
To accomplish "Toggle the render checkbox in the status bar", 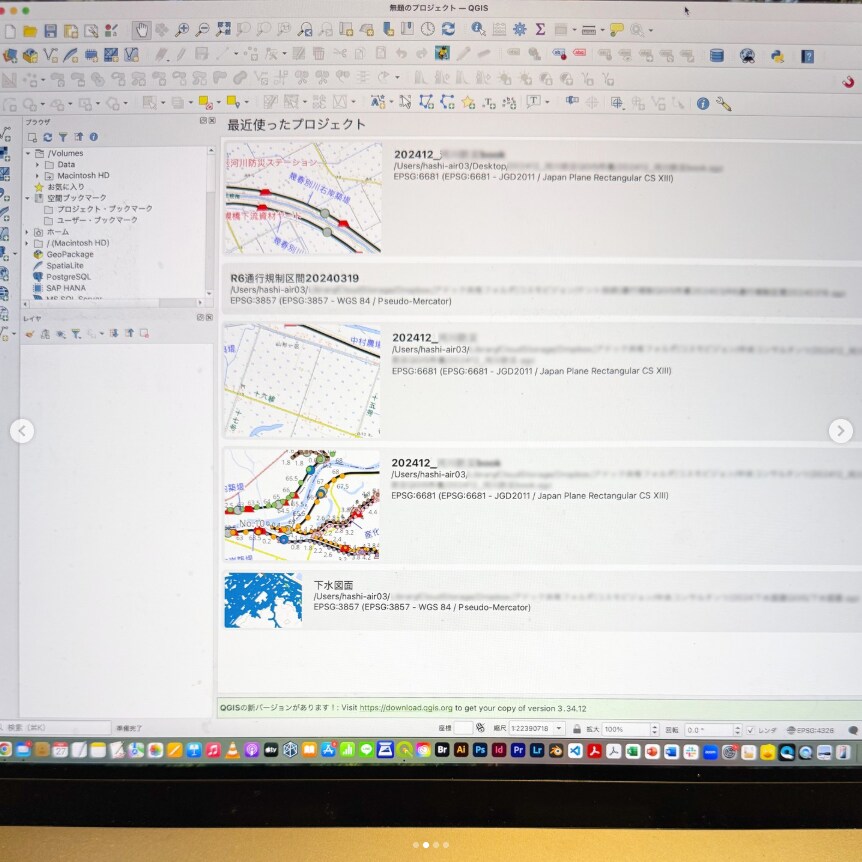I will pyautogui.click(x=750, y=730).
